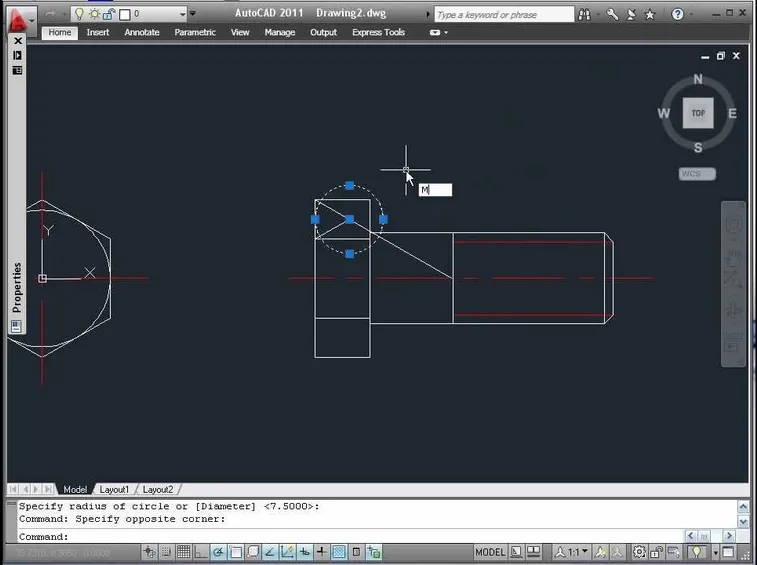Click command history scroll up arrow

point(743,507)
